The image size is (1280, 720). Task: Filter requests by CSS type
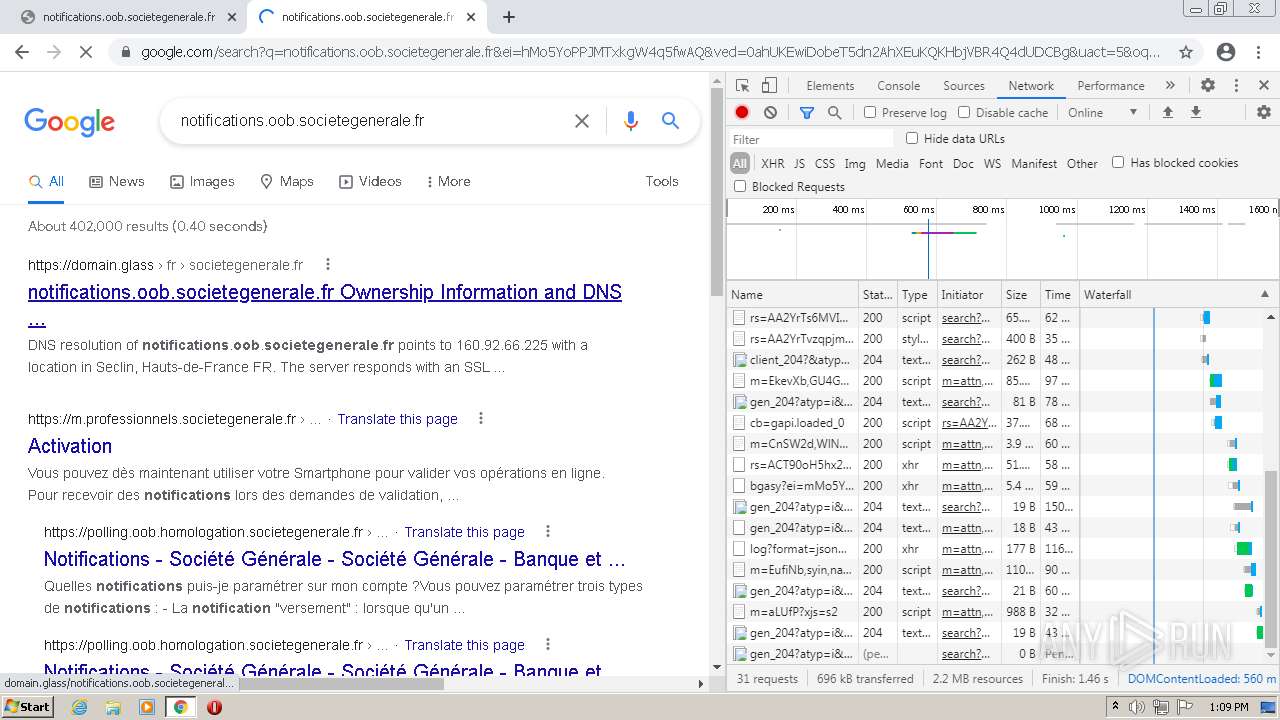coord(825,163)
